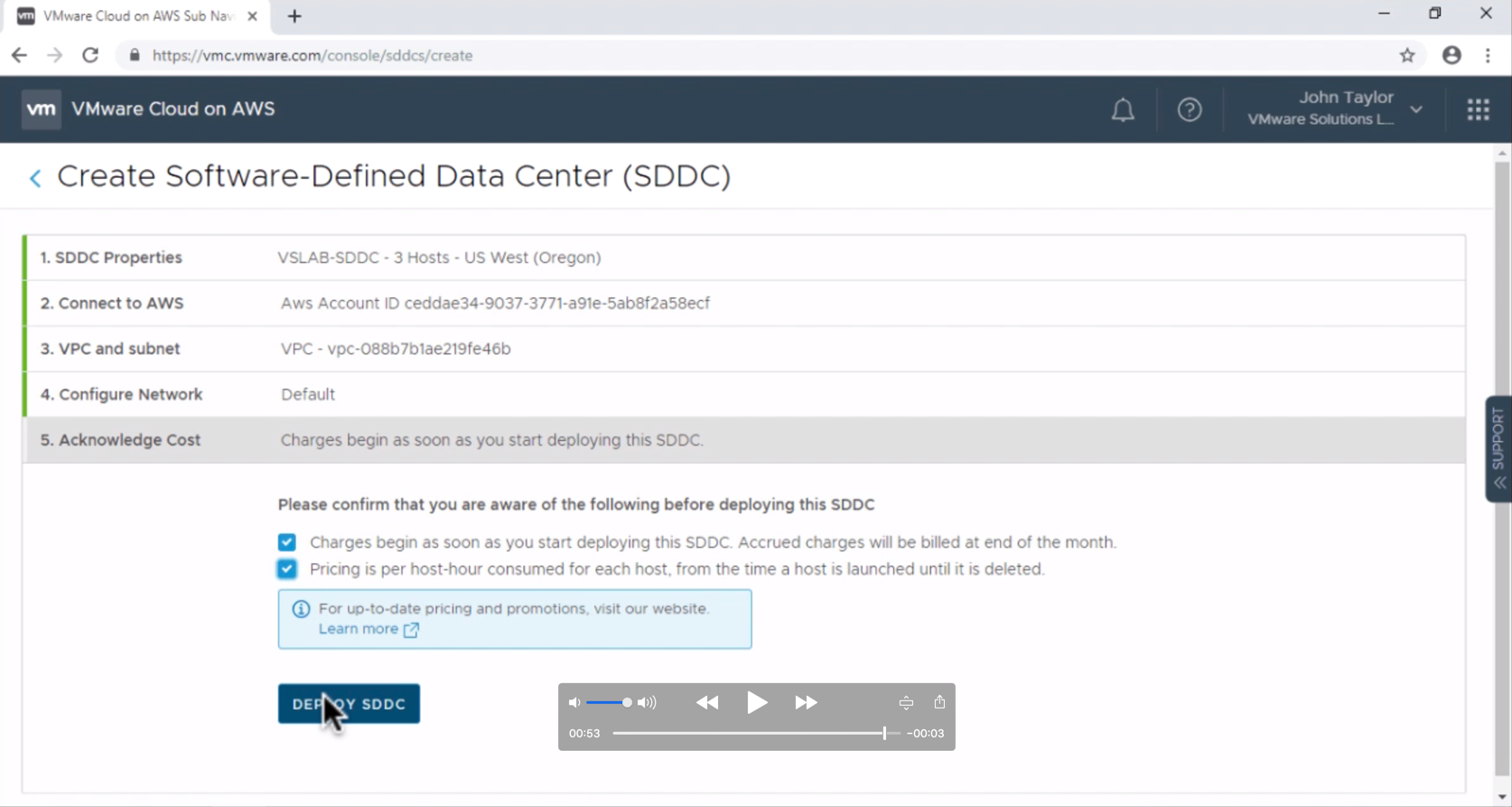Navigate back in the browser
The width and height of the screenshot is (1512, 807).
point(19,55)
